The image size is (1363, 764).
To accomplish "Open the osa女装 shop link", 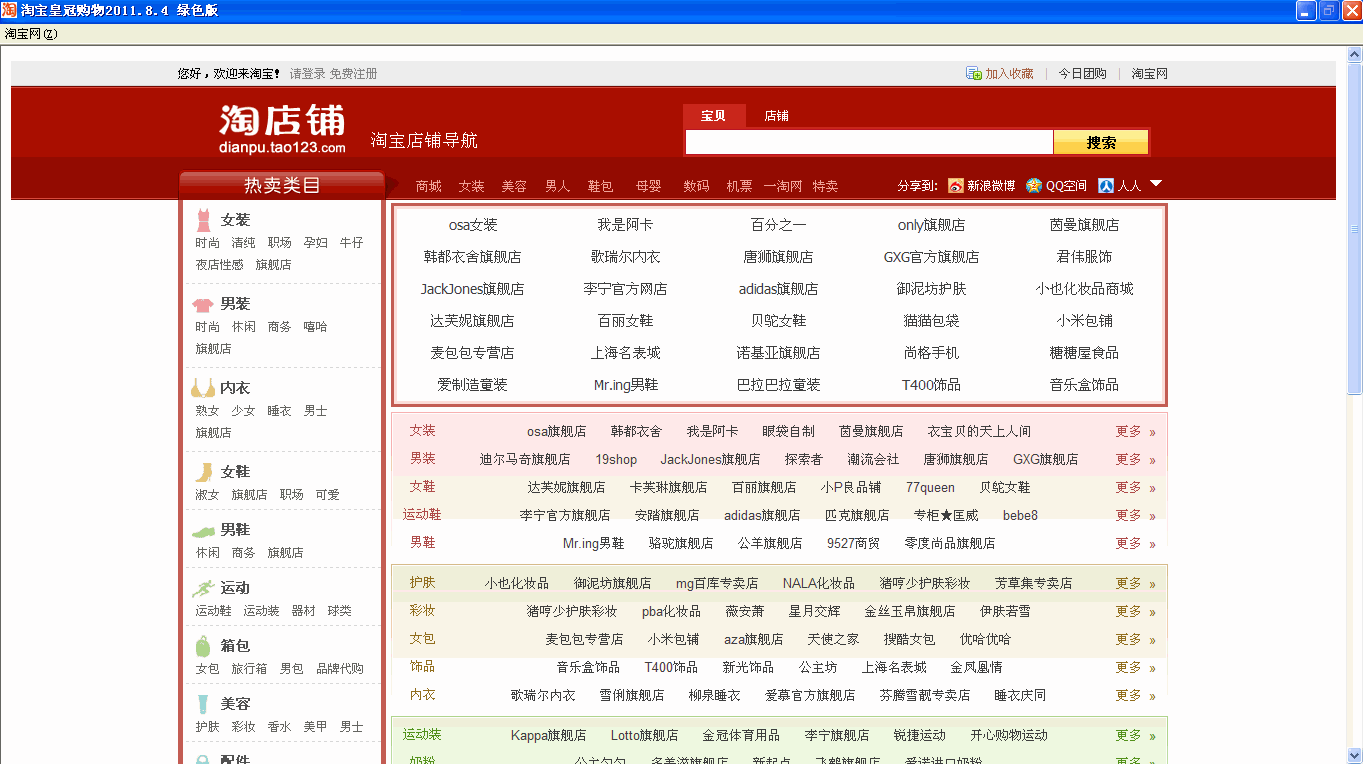I will click(x=473, y=225).
